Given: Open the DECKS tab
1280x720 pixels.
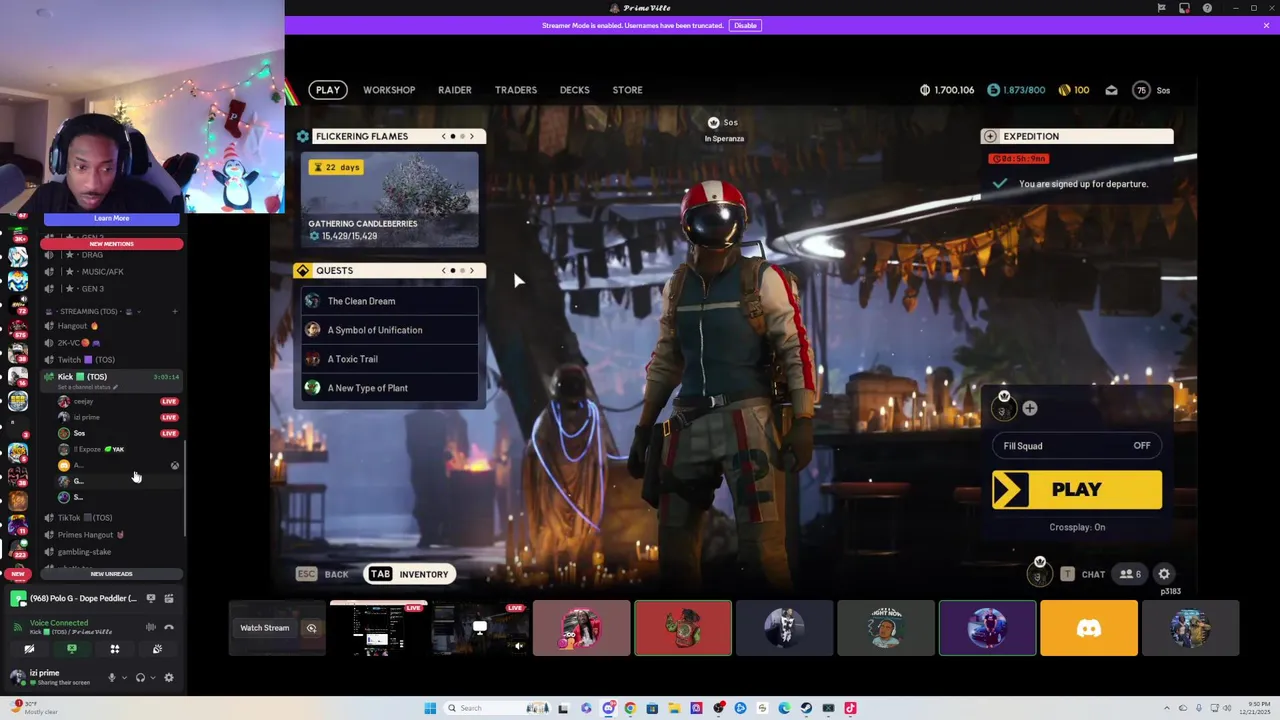Looking at the screenshot, I should pyautogui.click(x=575, y=90).
